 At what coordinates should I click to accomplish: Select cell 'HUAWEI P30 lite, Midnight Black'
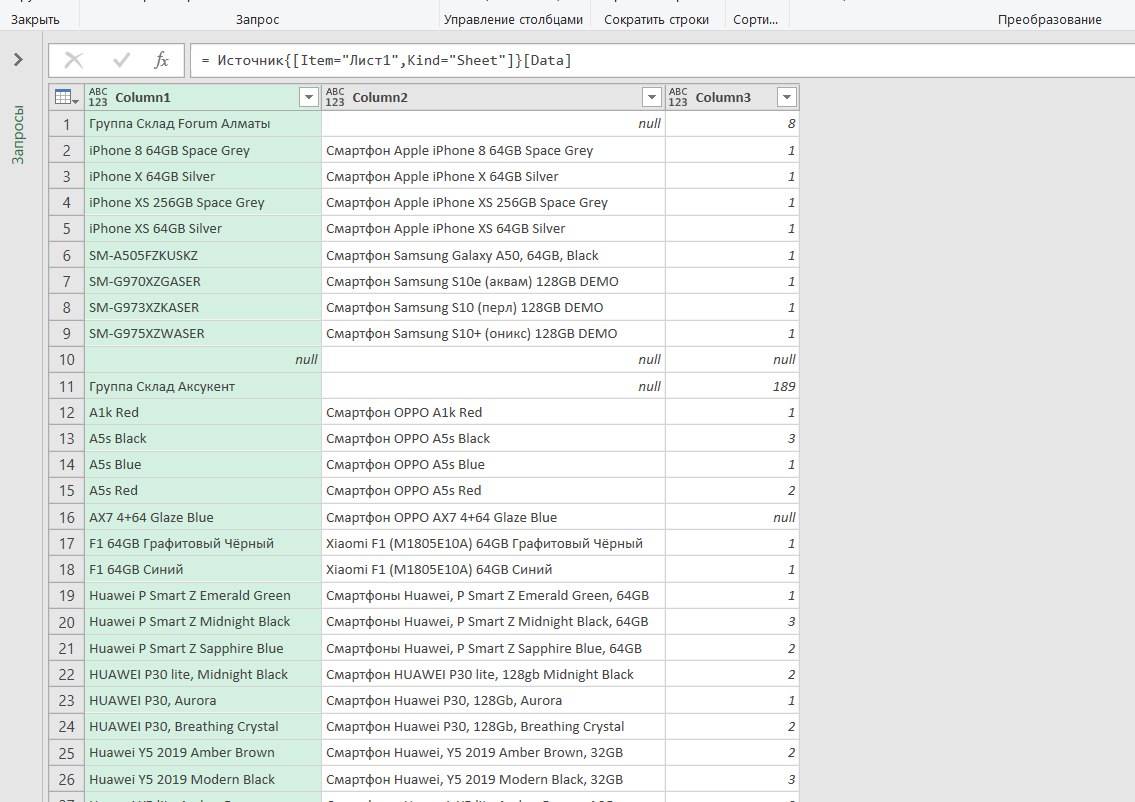[x=203, y=675]
